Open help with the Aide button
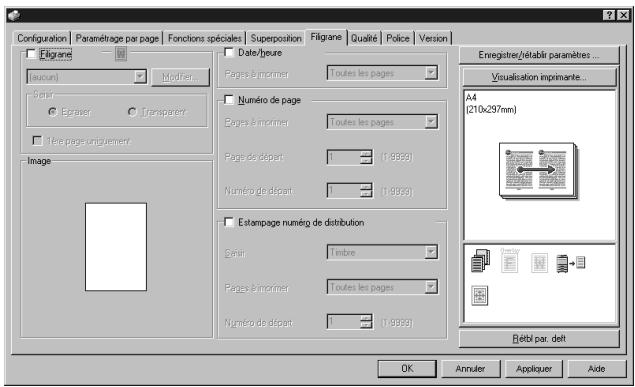This screenshot has width=635, height=387. pyautogui.click(x=596, y=368)
